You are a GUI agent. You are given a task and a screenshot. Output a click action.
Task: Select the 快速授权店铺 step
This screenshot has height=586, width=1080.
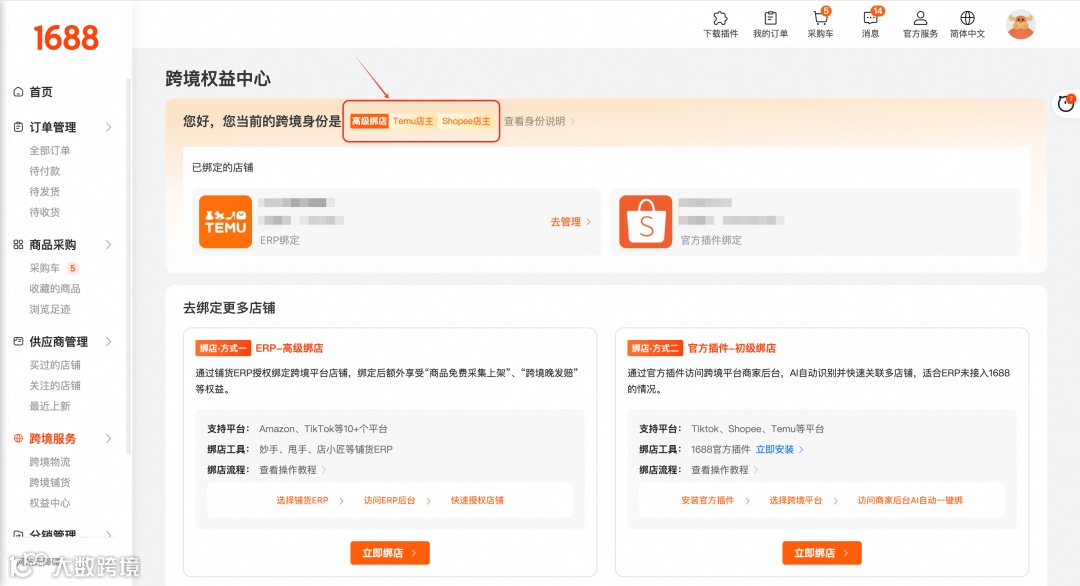coord(477,501)
